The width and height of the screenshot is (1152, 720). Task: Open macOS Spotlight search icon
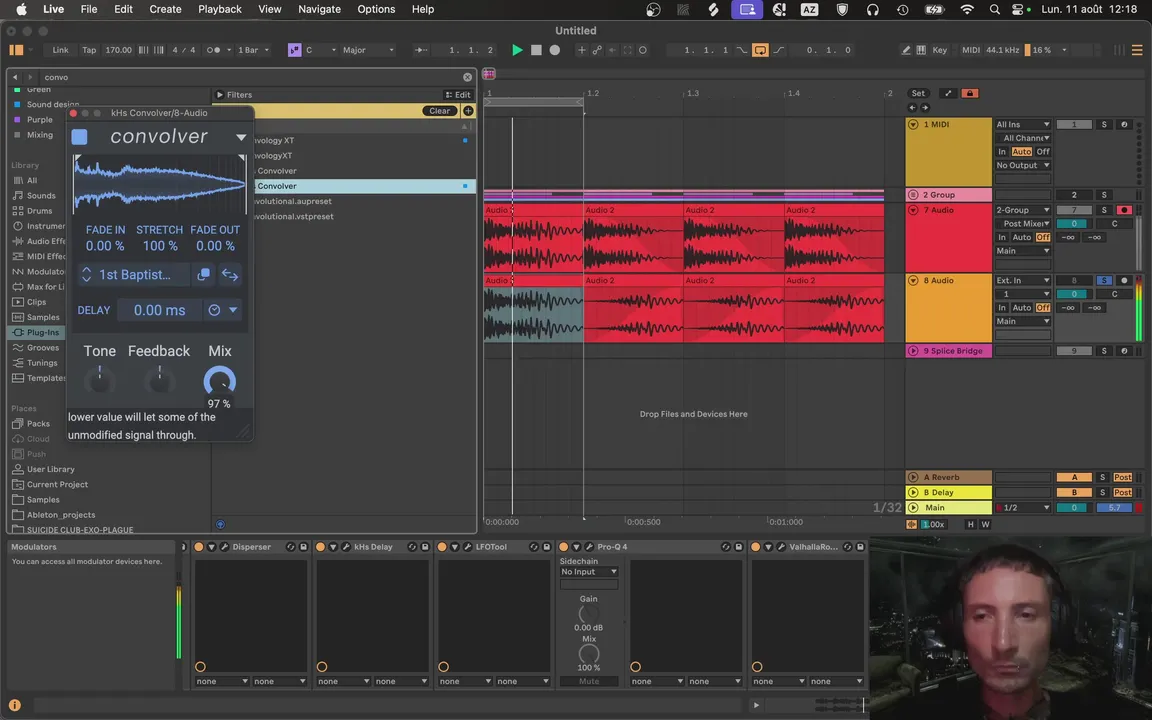pos(994,10)
